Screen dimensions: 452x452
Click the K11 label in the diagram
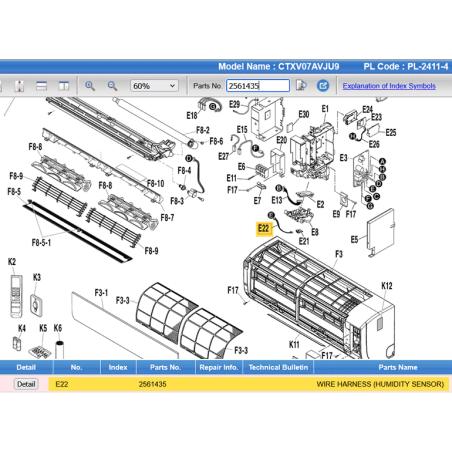coord(294,345)
